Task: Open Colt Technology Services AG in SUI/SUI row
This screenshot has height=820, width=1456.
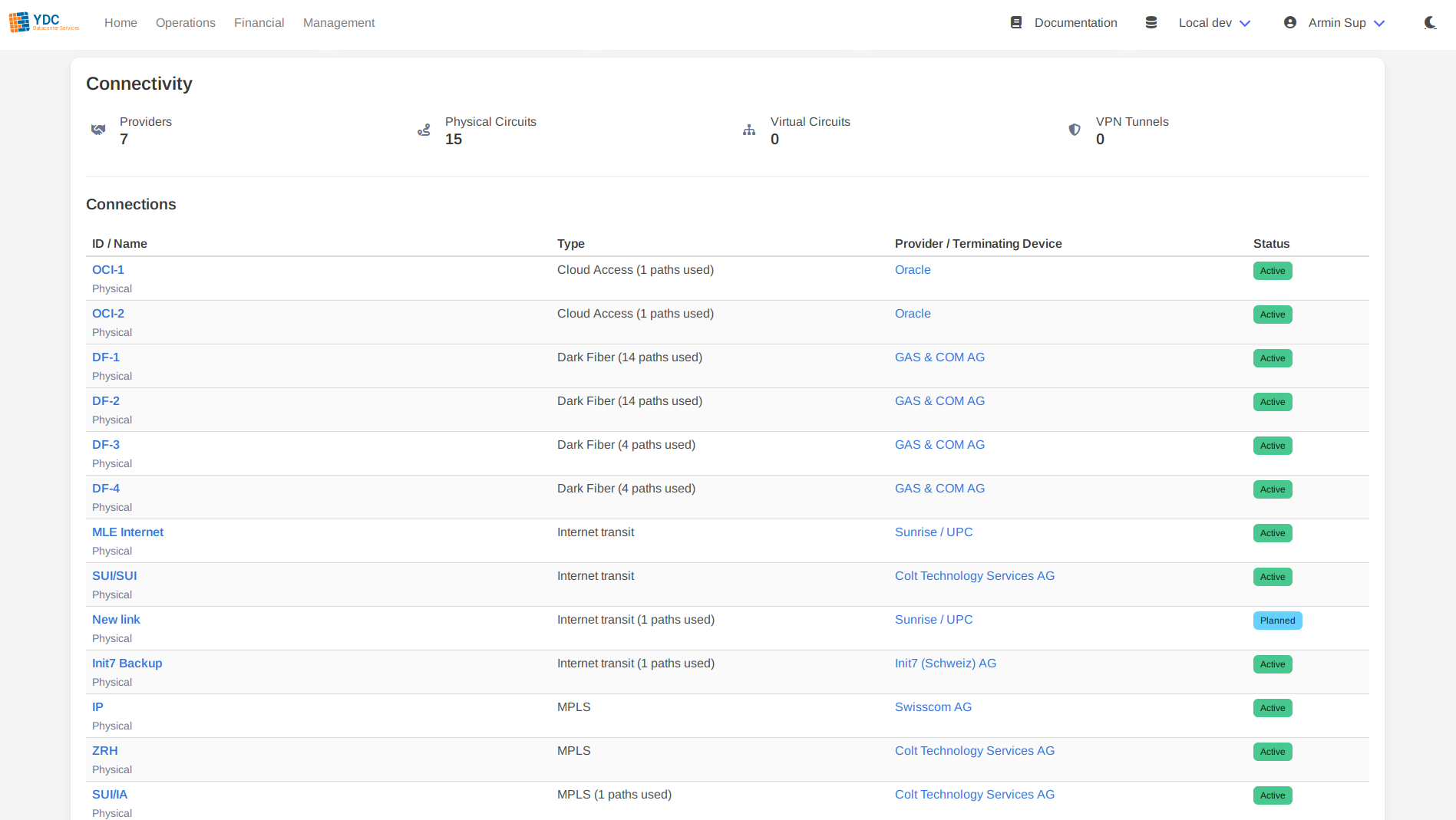Action: [975, 576]
